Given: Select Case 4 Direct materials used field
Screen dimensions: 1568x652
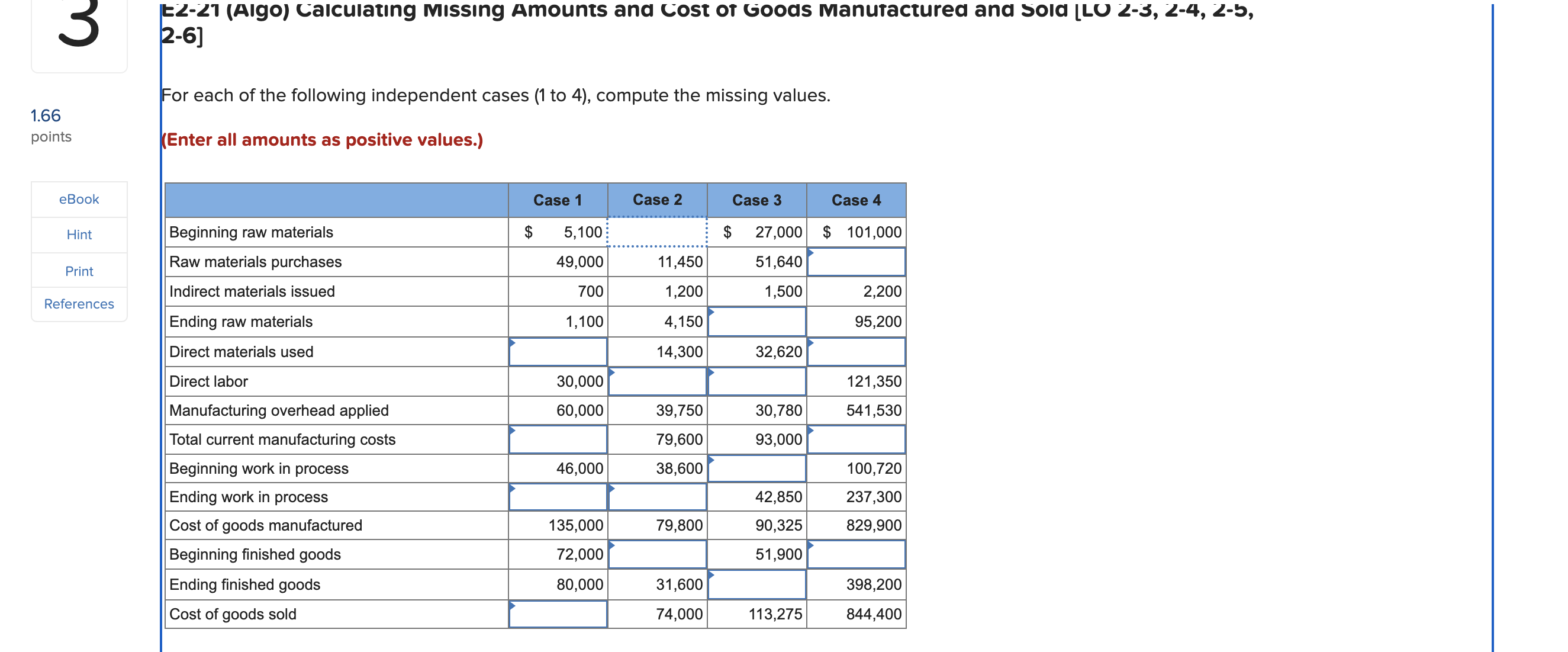Looking at the screenshot, I should click(x=856, y=352).
